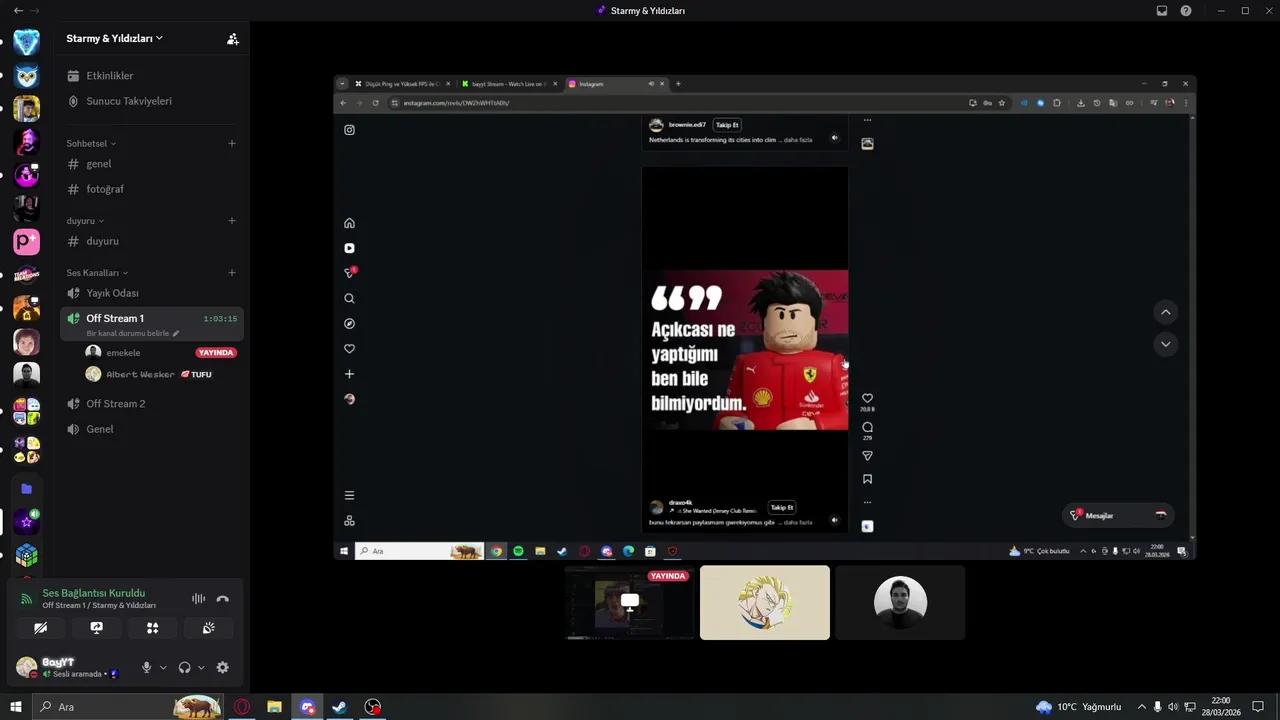Open the Discord inbox icon in title bar

click(x=1162, y=11)
